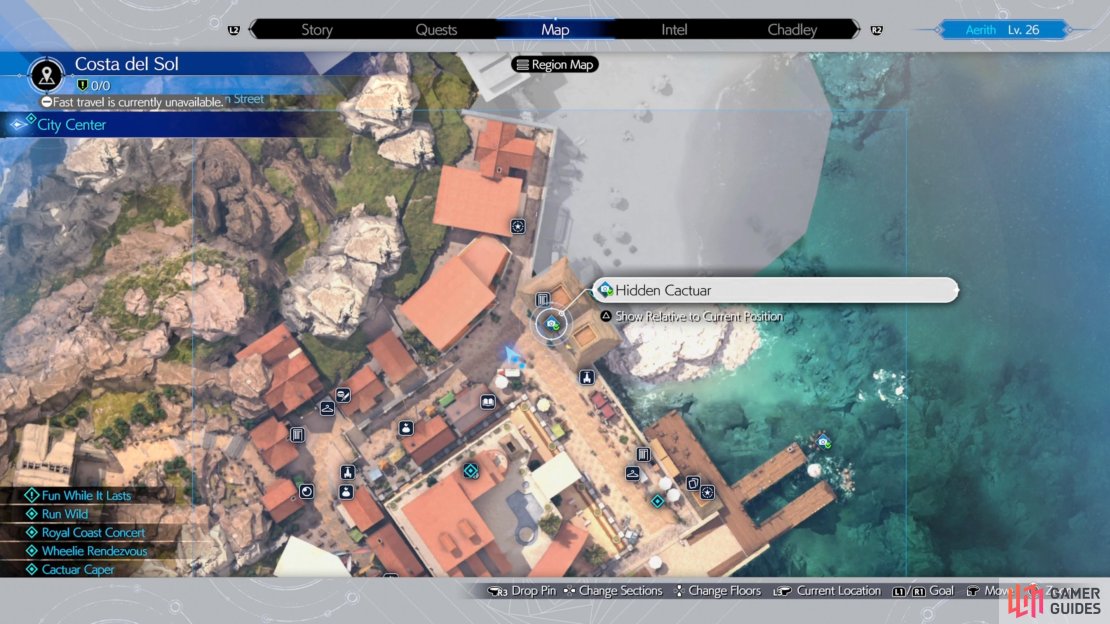1110x624 pixels.
Task: Click the door icon just above the Hidden Cactuar marker
Action: tap(543, 300)
